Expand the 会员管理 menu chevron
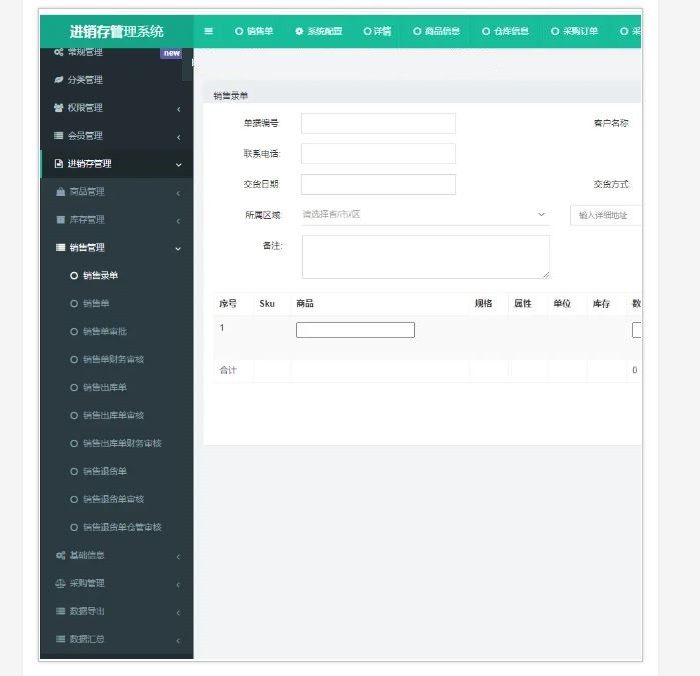The width and height of the screenshot is (700, 676). (x=179, y=137)
